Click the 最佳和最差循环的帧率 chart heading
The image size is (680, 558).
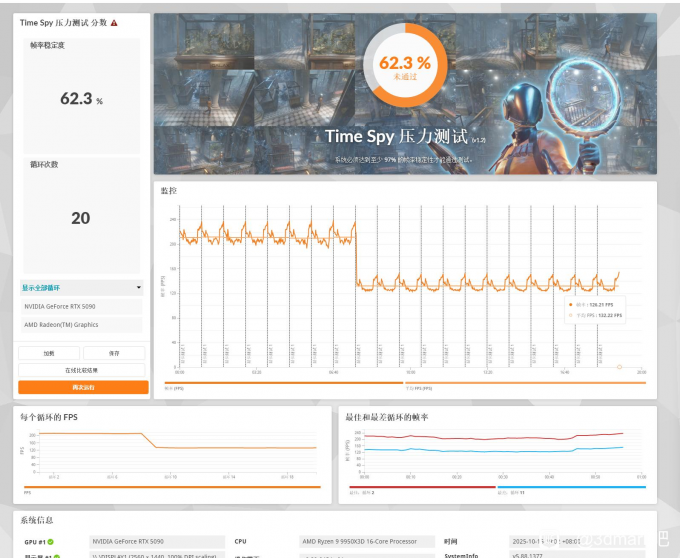(387, 417)
